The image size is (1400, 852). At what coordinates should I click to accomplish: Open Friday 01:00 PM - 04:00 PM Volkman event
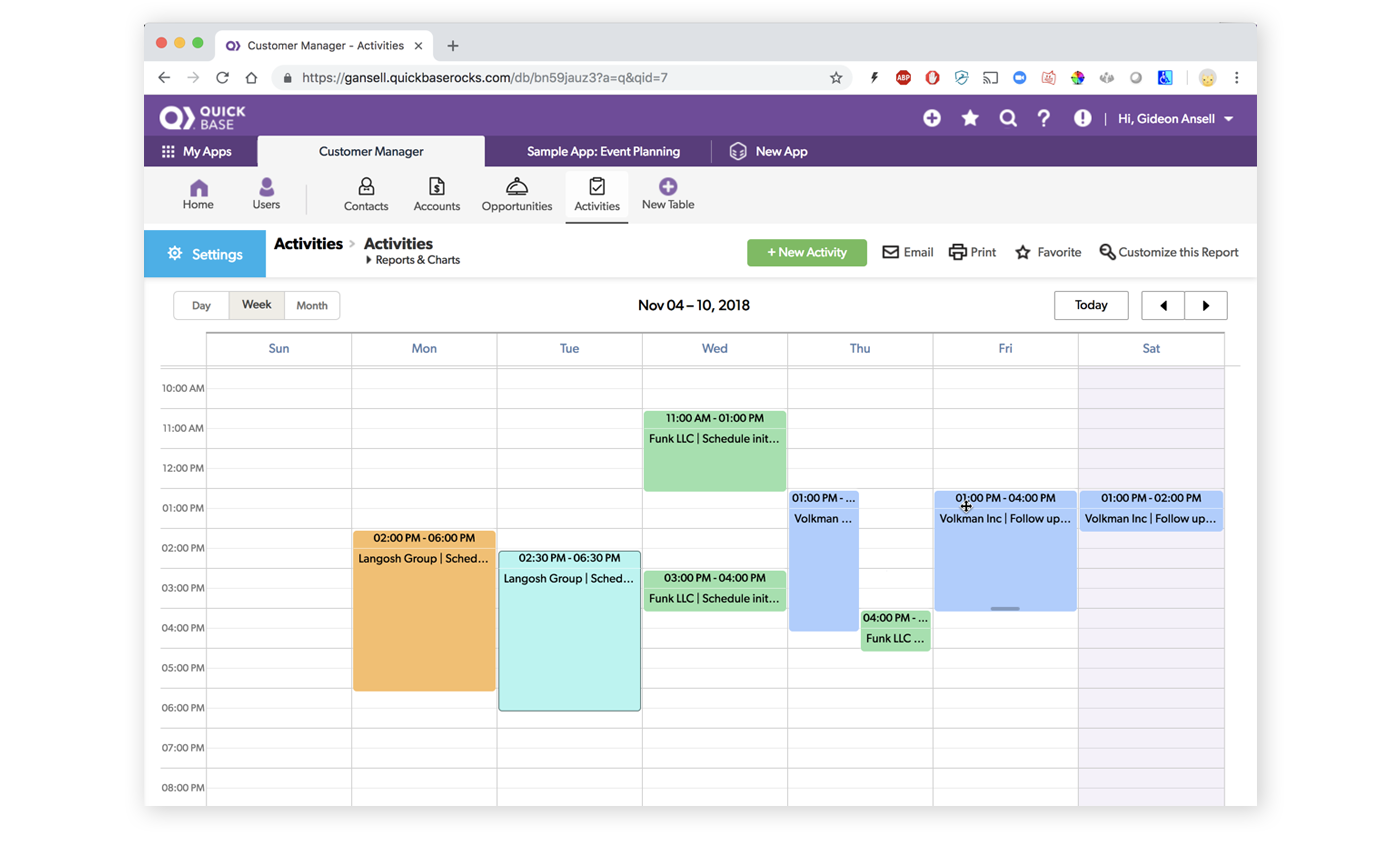tap(1006, 551)
